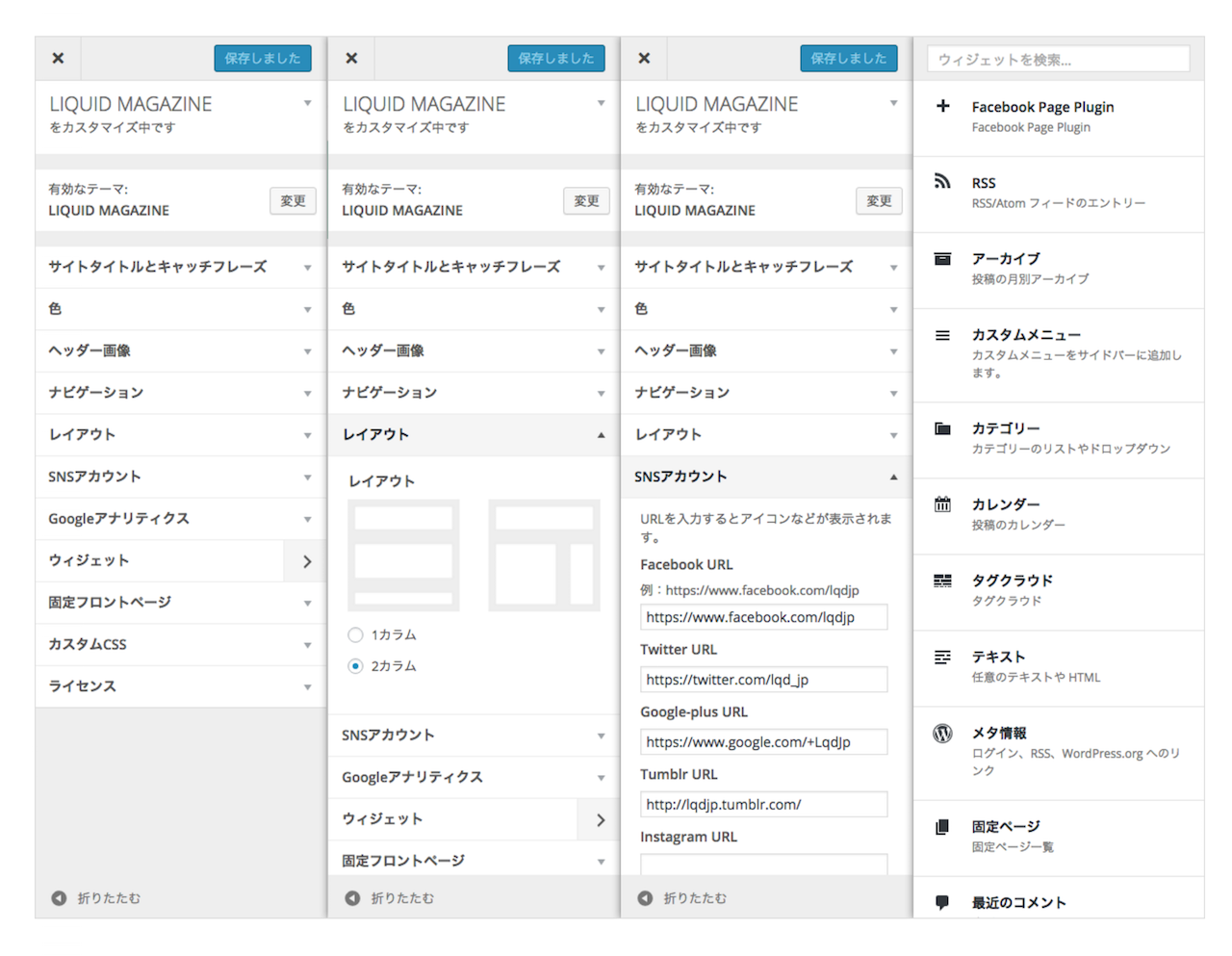
Task: Click the Tag Cloud widget icon
Action: coord(942,581)
